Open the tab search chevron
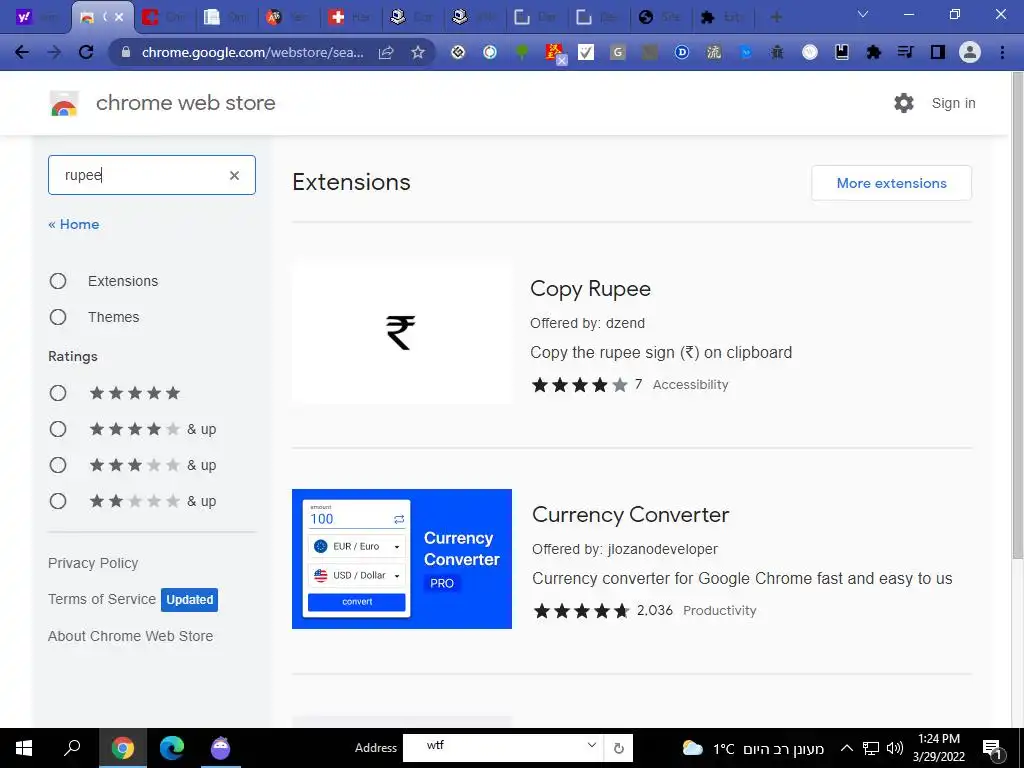Screen dimensions: 1024x768 pos(863,14)
